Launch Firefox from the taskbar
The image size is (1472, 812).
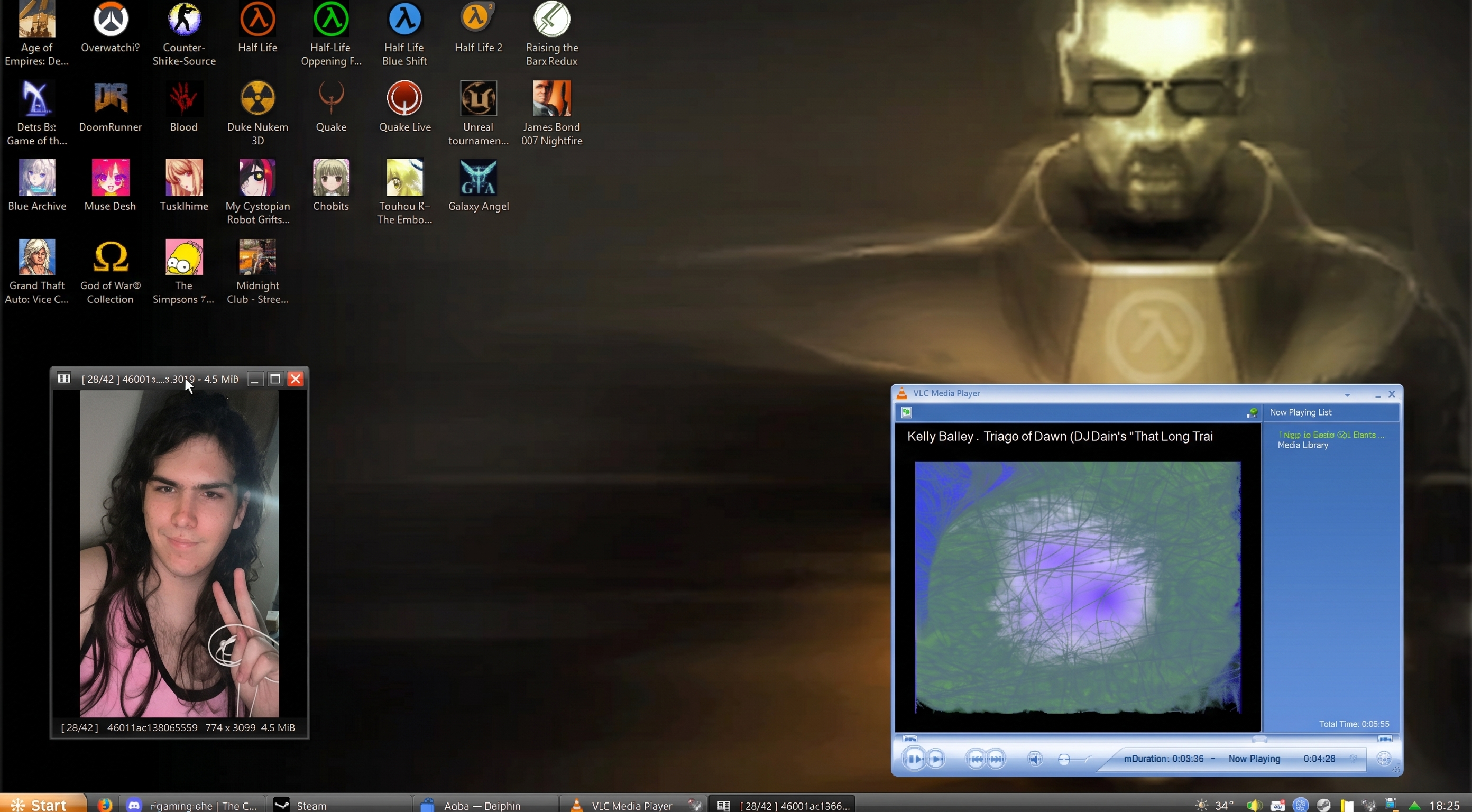coord(105,805)
